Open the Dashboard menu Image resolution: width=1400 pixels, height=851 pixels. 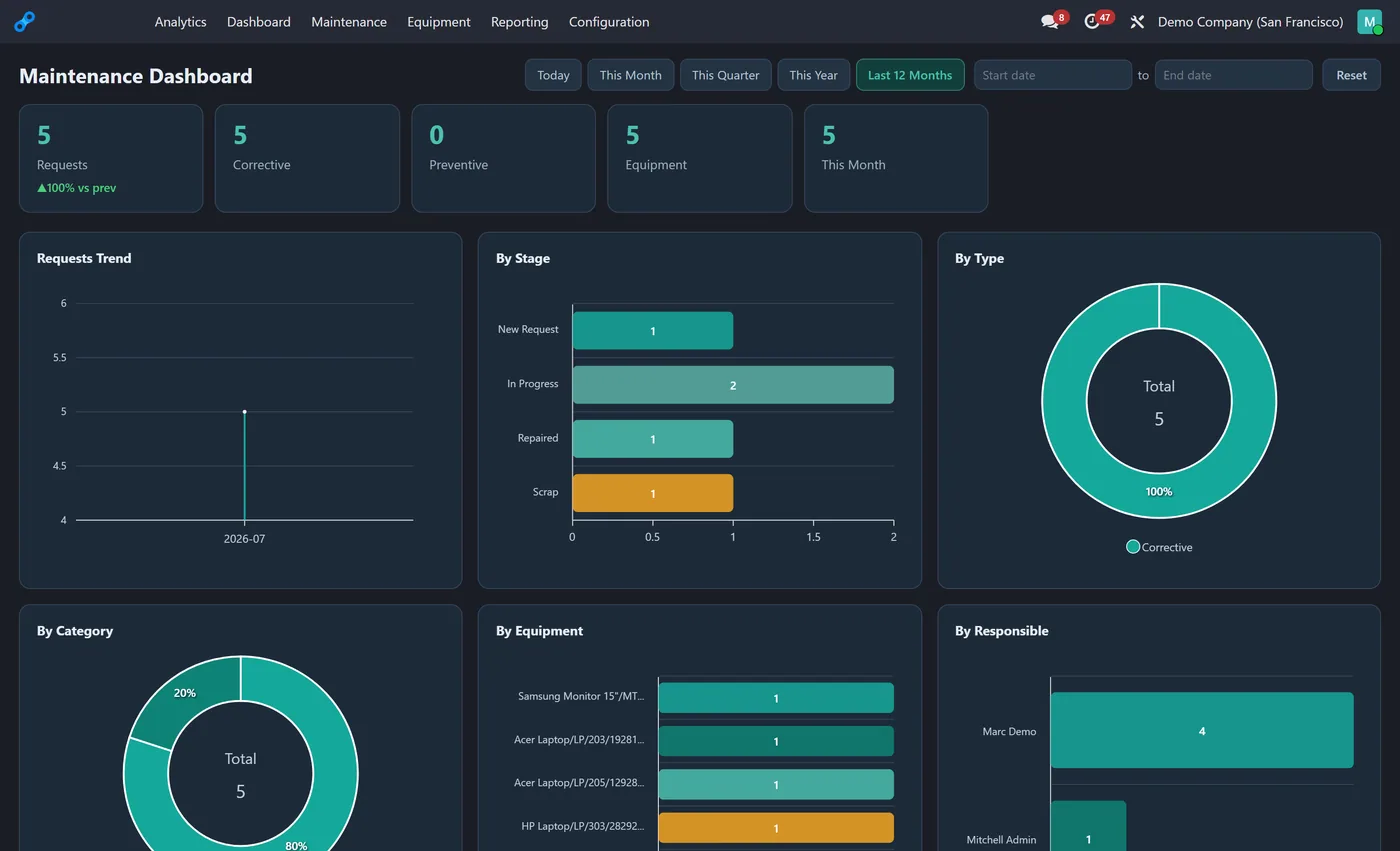coord(259,22)
